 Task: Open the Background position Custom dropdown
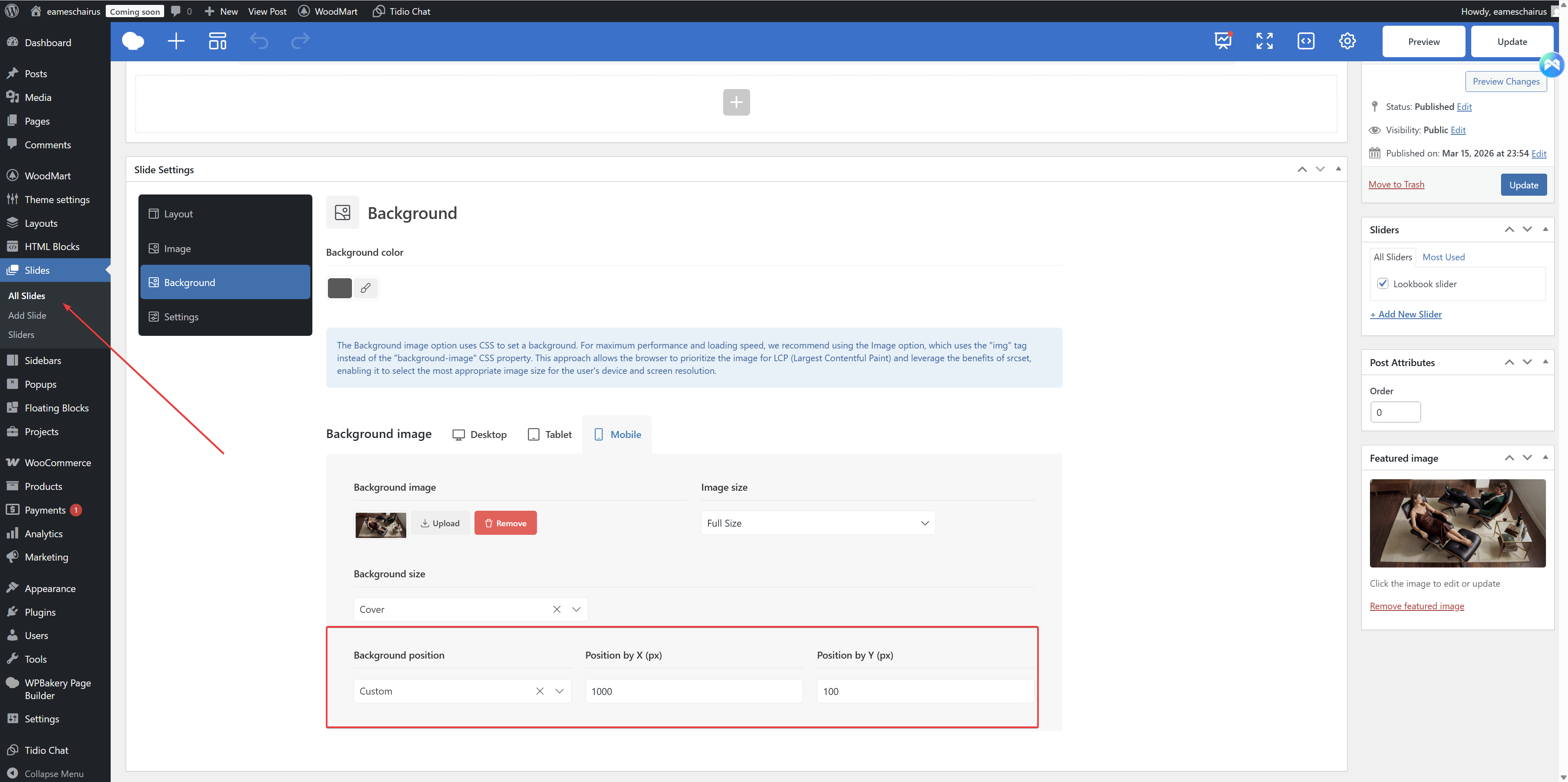click(x=462, y=691)
